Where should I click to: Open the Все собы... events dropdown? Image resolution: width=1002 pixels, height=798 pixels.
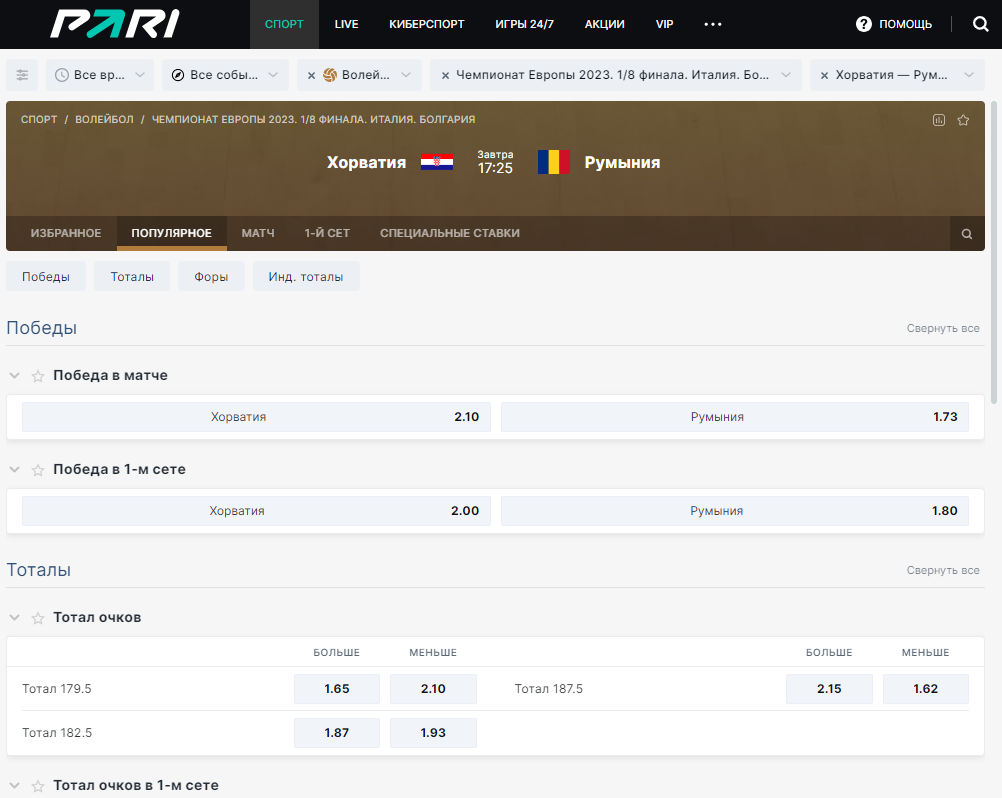(225, 75)
